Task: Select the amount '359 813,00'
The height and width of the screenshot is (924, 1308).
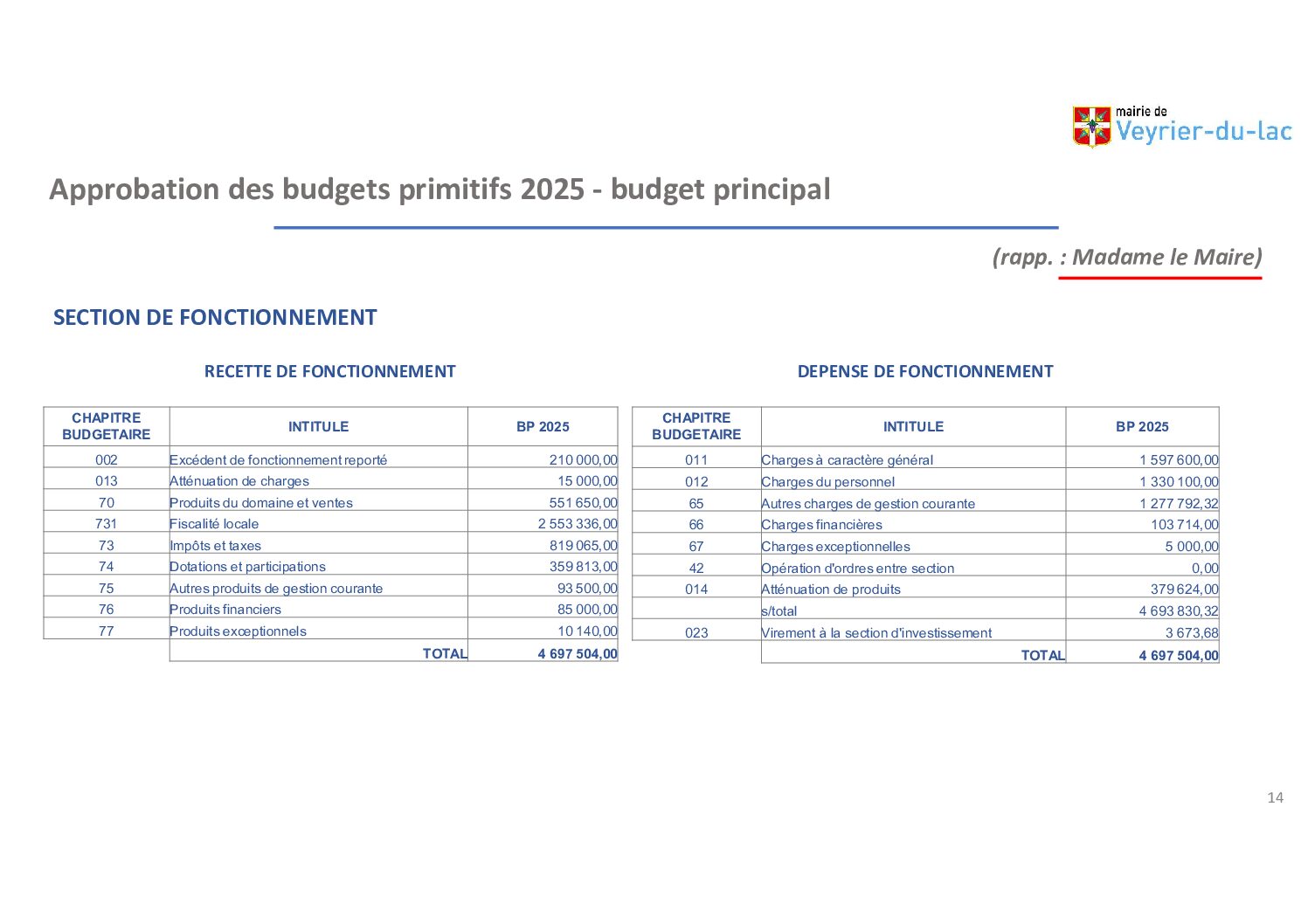Action: click(x=583, y=567)
